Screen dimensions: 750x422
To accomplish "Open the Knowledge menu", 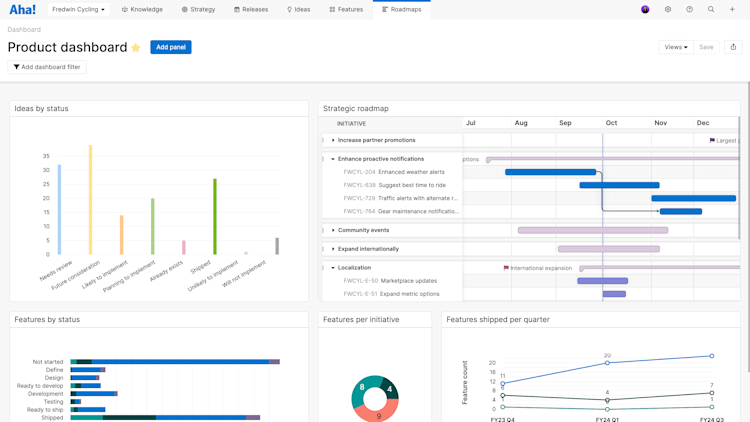I will [x=142, y=10].
